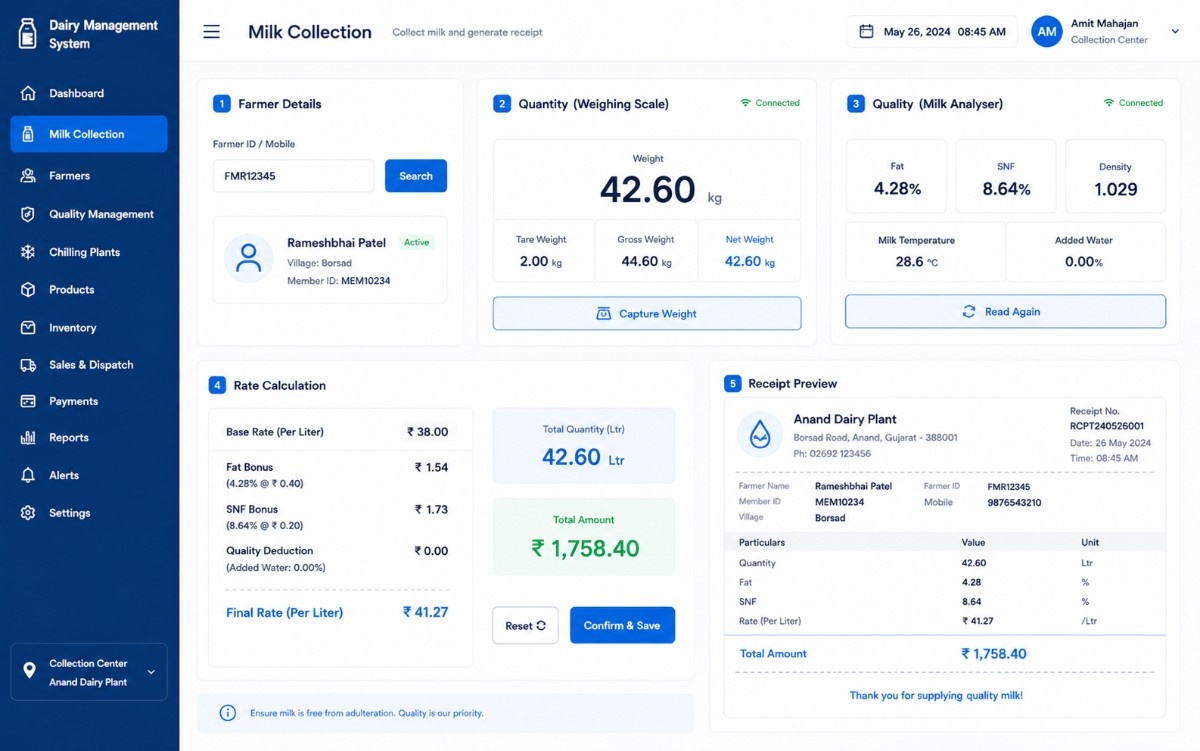Click the green Total Amount ₹ 1,758.40 box

(x=584, y=537)
